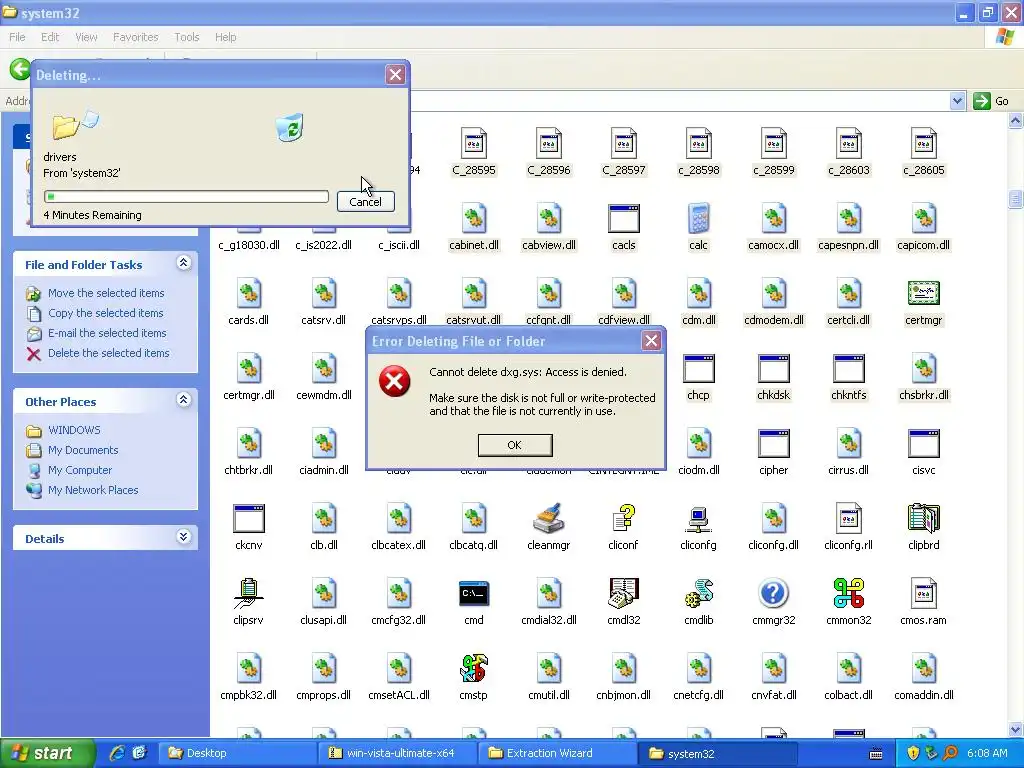Open the Favorites menu
Image resolution: width=1024 pixels, height=768 pixels.
[135, 37]
